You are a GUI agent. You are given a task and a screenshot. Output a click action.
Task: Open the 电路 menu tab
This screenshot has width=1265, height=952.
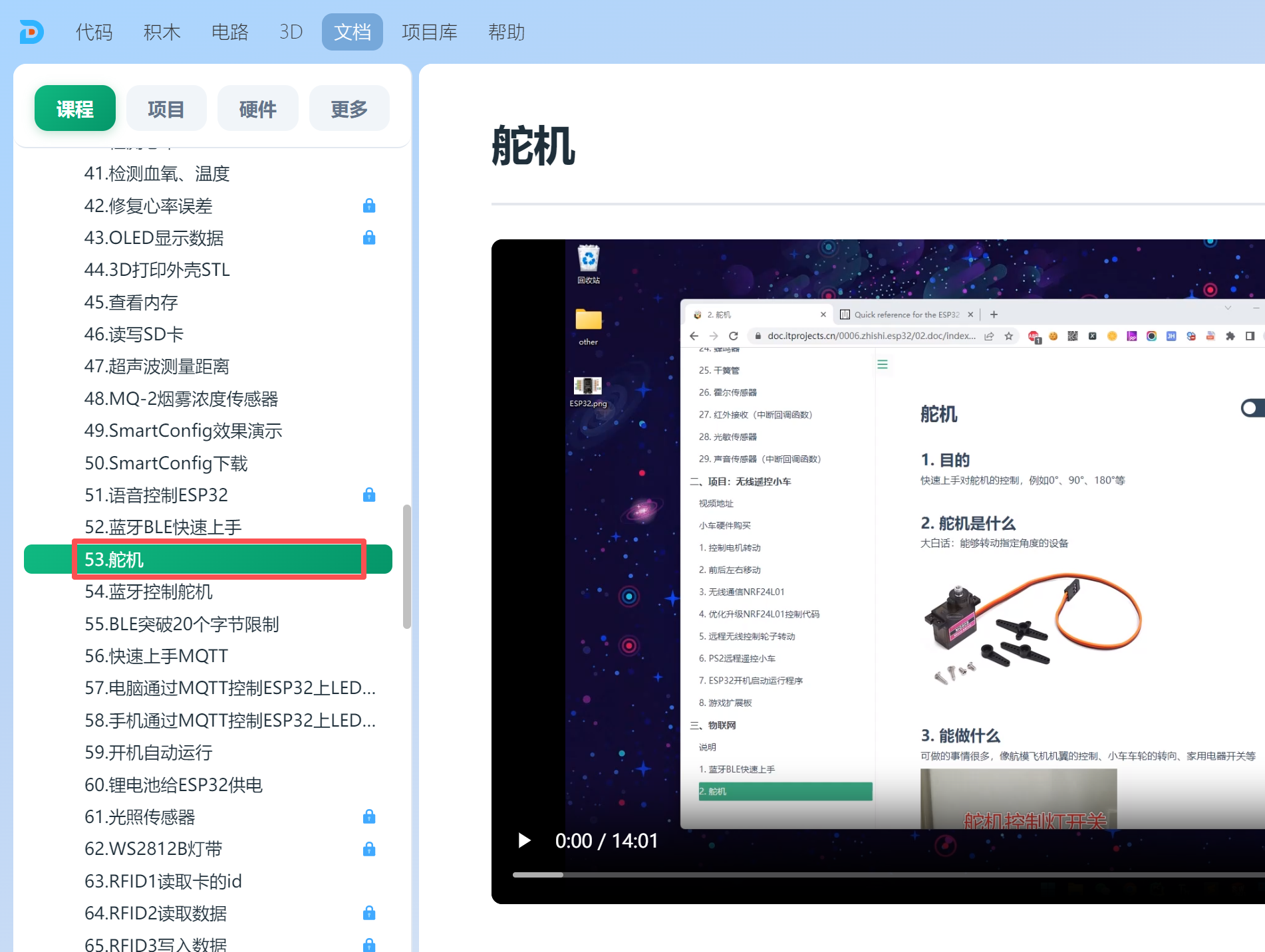(x=229, y=32)
